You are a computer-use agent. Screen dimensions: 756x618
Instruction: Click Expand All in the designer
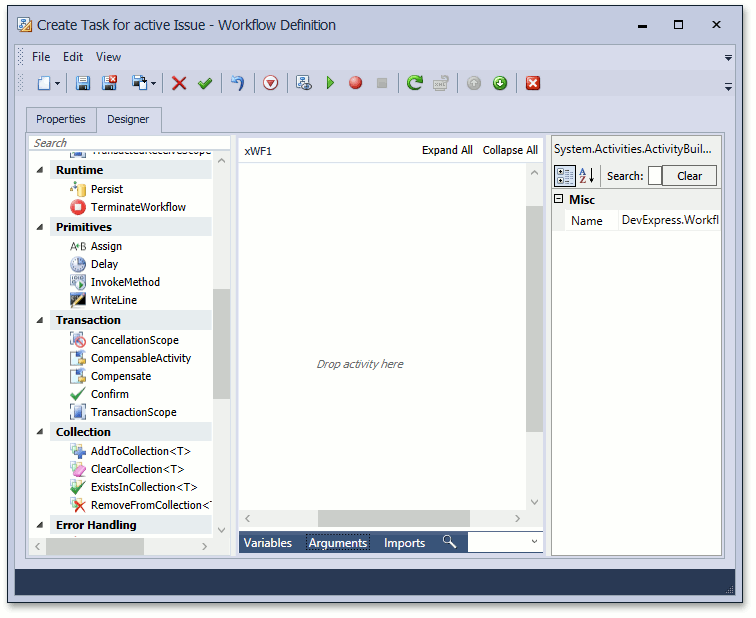coord(447,150)
